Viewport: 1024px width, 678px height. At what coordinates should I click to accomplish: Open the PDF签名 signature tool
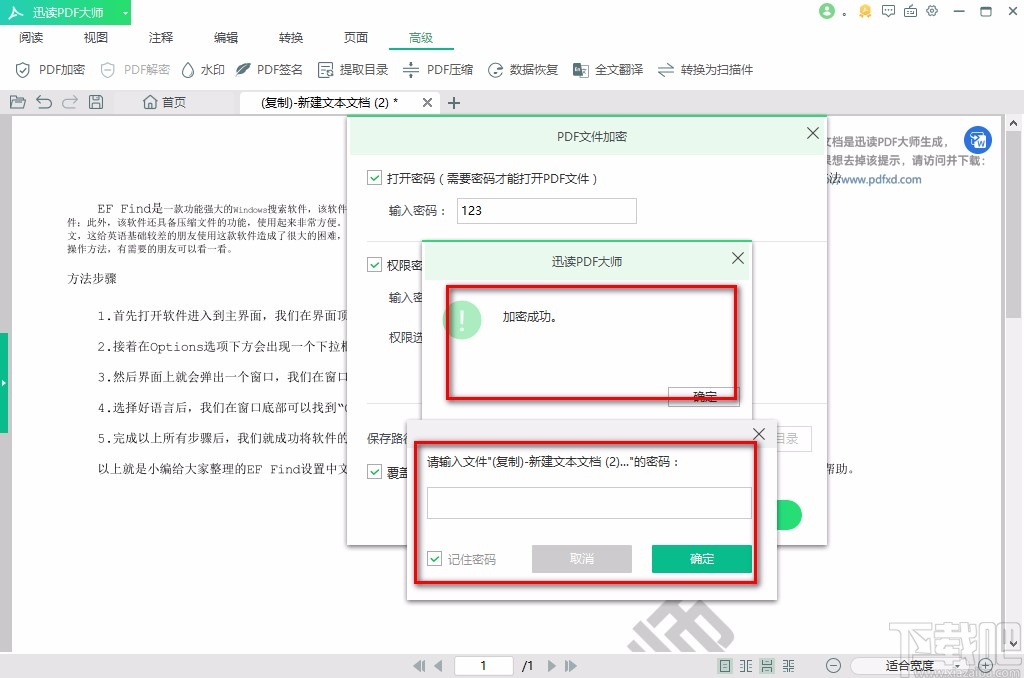click(269, 70)
